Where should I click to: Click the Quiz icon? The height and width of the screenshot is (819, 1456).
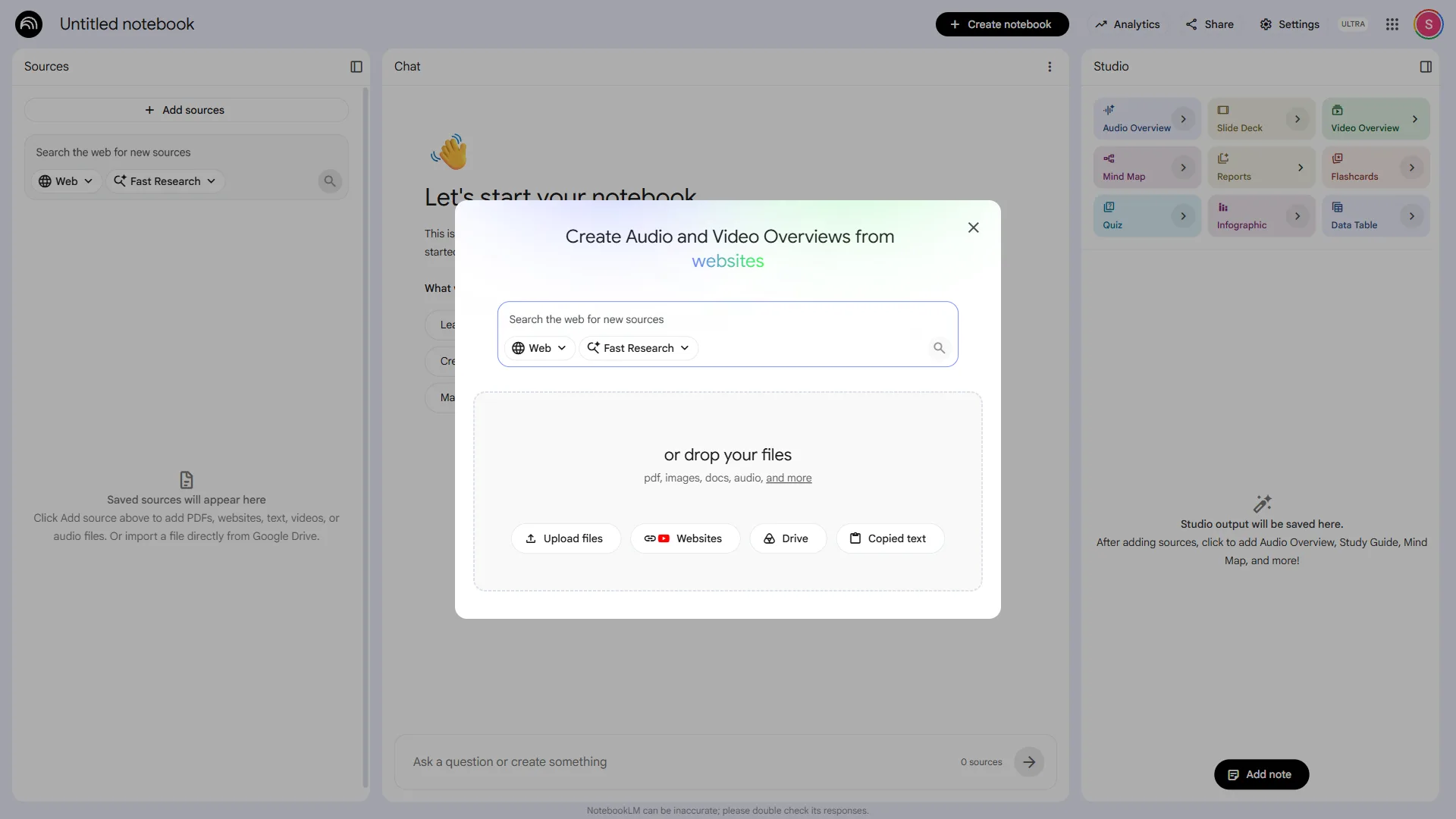click(1109, 207)
